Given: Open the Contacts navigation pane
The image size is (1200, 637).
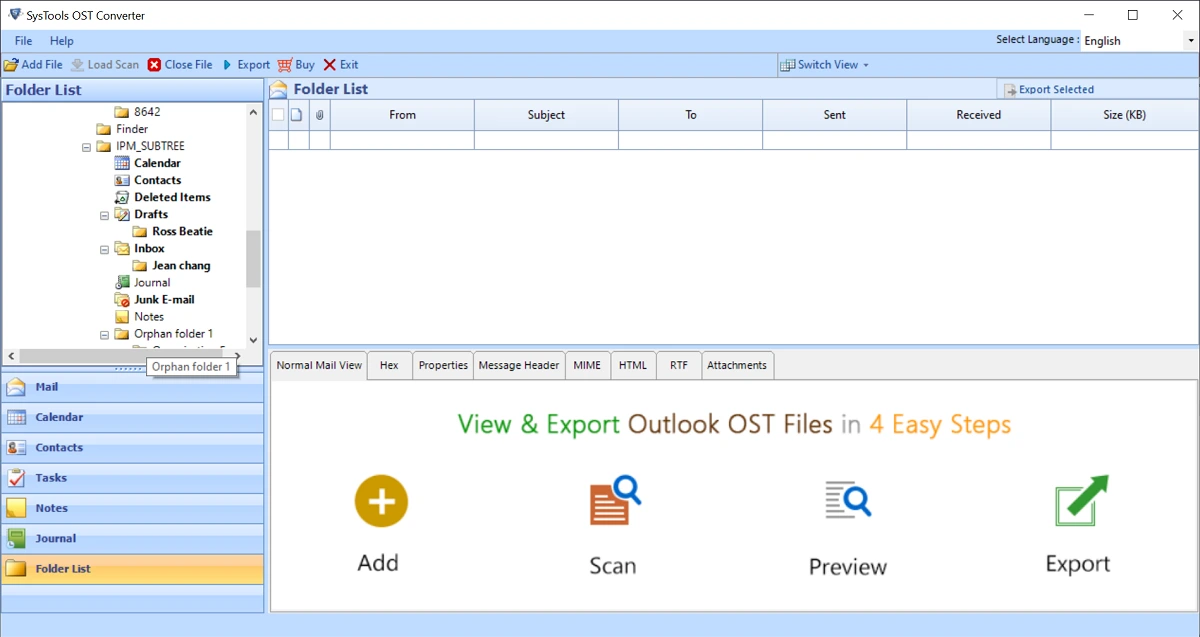Looking at the screenshot, I should tap(132, 448).
